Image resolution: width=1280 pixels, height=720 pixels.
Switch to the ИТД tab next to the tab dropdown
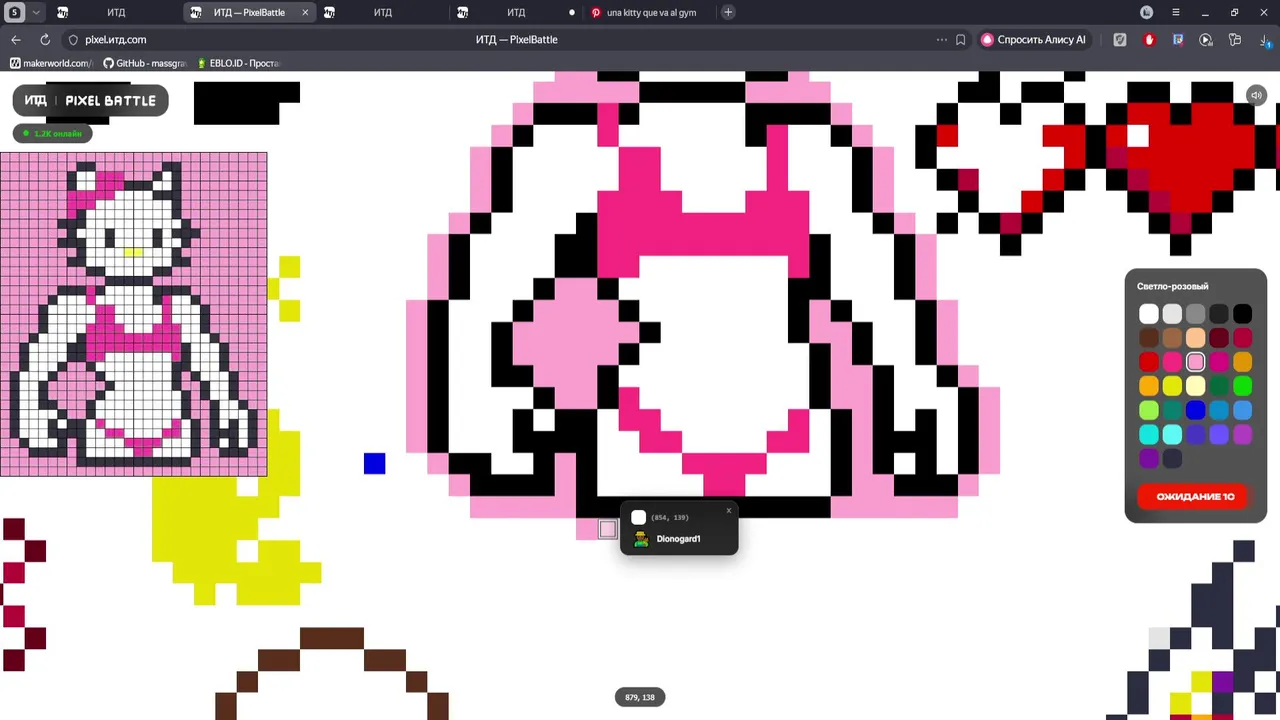tap(116, 12)
